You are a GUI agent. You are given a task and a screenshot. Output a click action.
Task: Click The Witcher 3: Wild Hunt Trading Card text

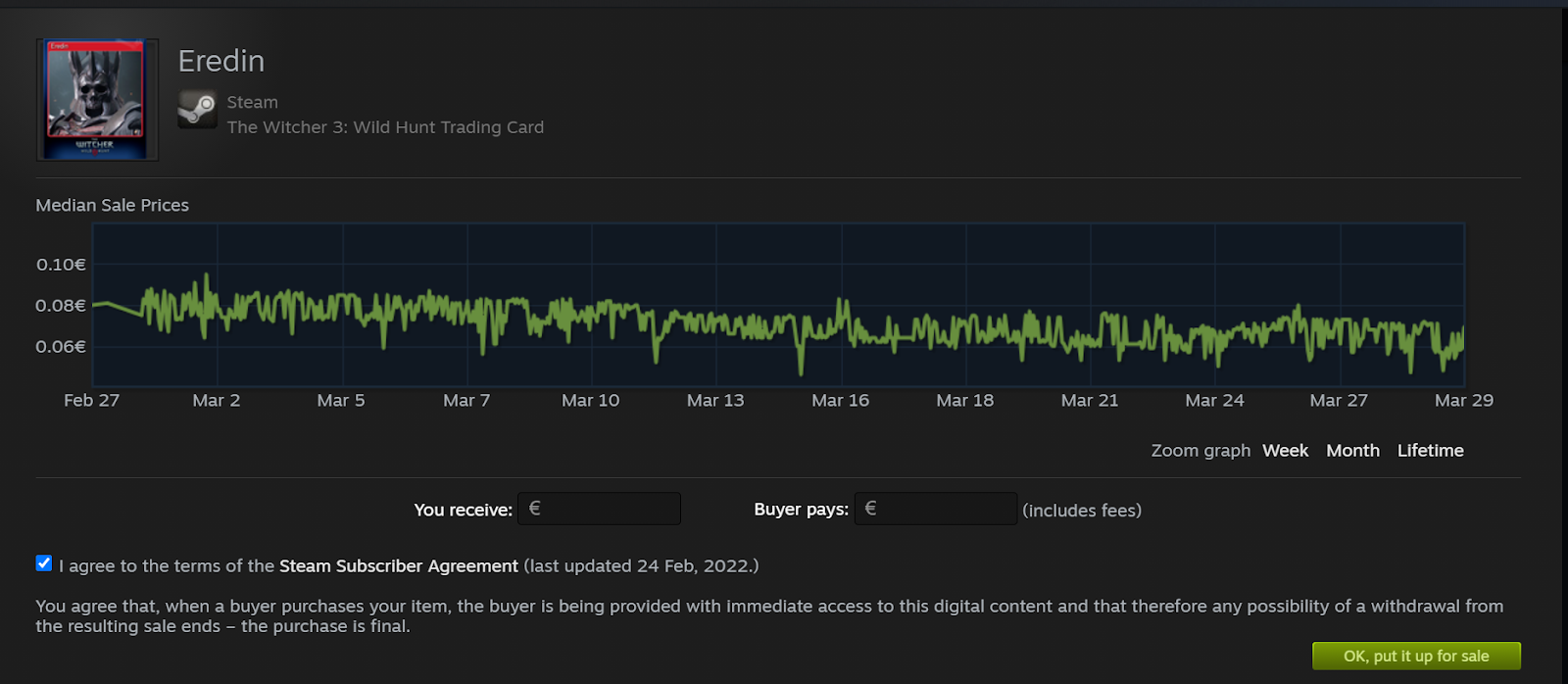tap(385, 127)
